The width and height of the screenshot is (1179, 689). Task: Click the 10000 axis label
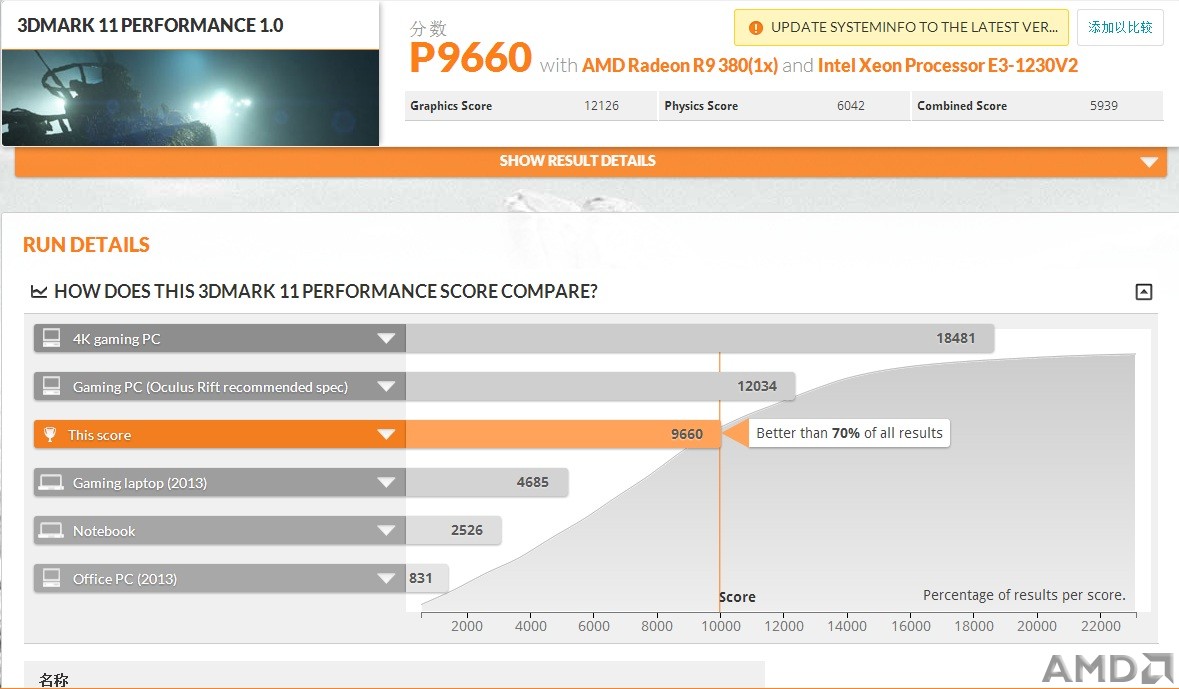tap(720, 626)
